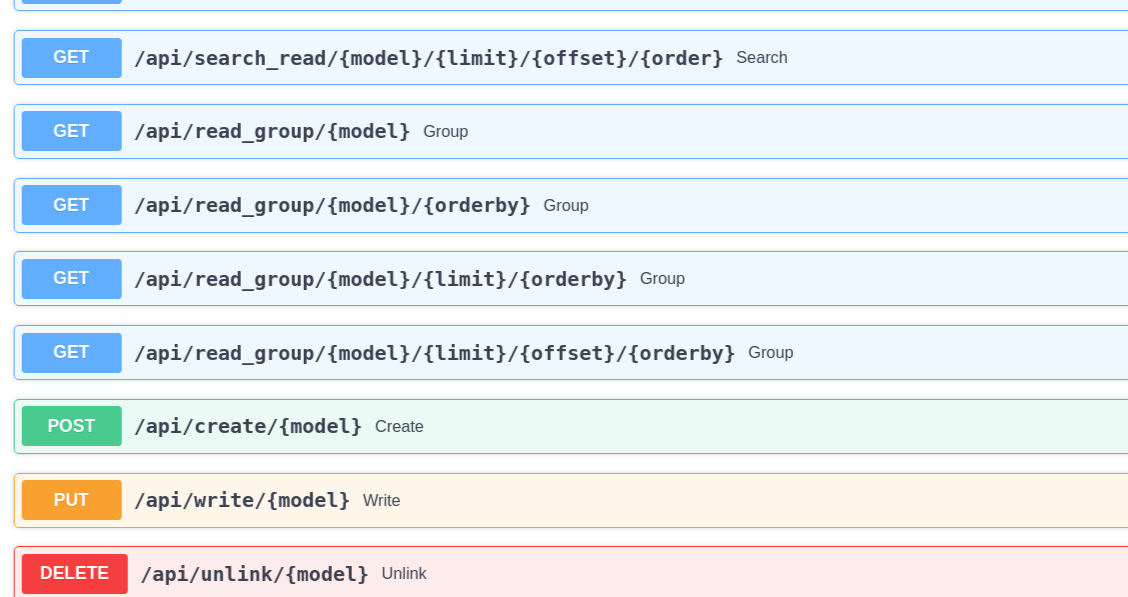The image size is (1128, 597).
Task: Expand /api/search_read/{model}/{limit}/{offset}/{order} endpoint path
Action: pos(428,58)
